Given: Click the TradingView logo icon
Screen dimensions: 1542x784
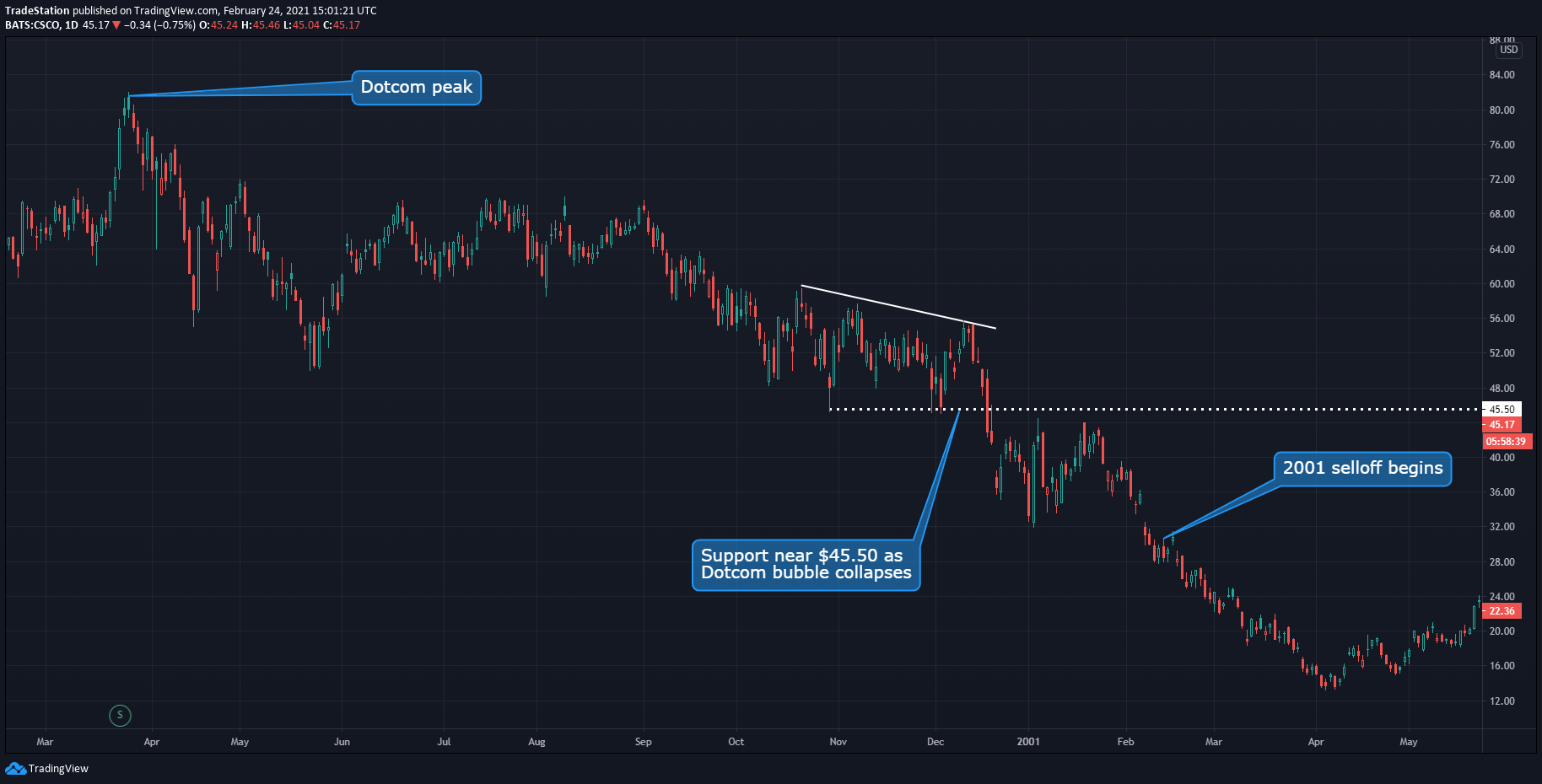Looking at the screenshot, I should (15, 768).
